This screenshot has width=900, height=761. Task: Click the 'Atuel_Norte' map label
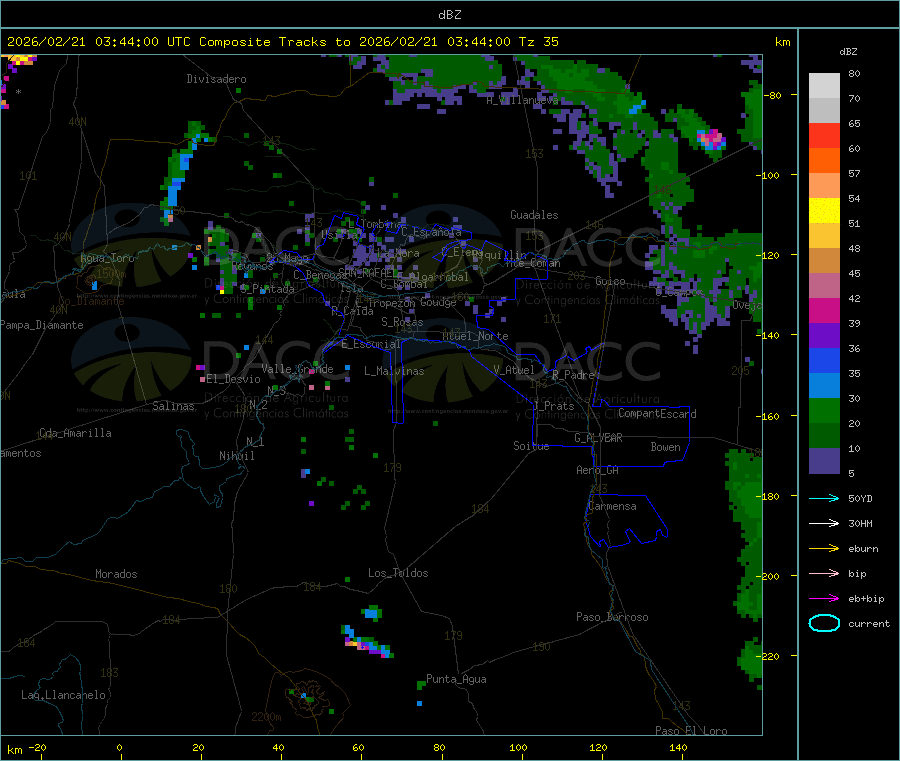[475, 336]
